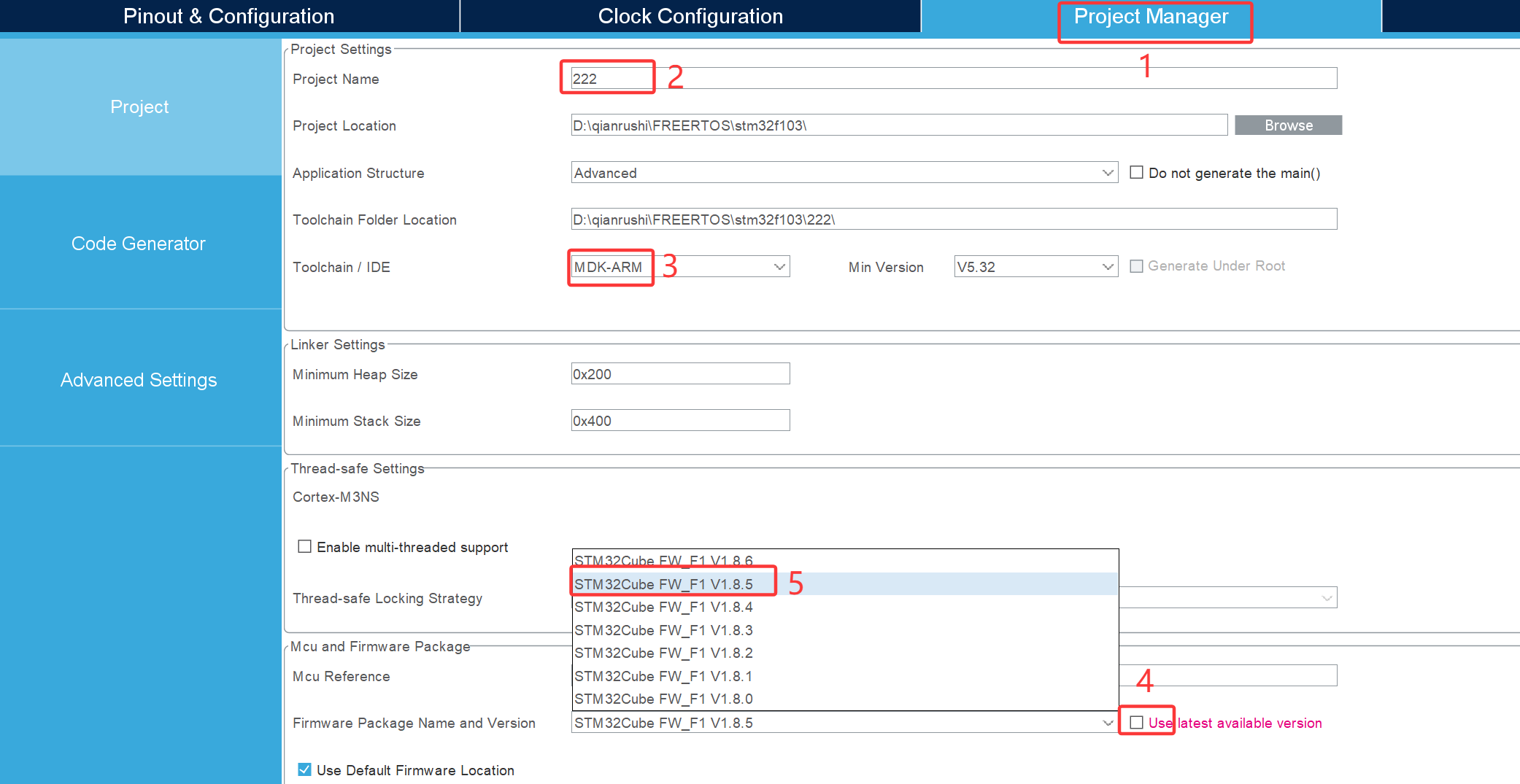This screenshot has width=1520, height=784.
Task: Browse for project location
Action: click(x=1288, y=125)
